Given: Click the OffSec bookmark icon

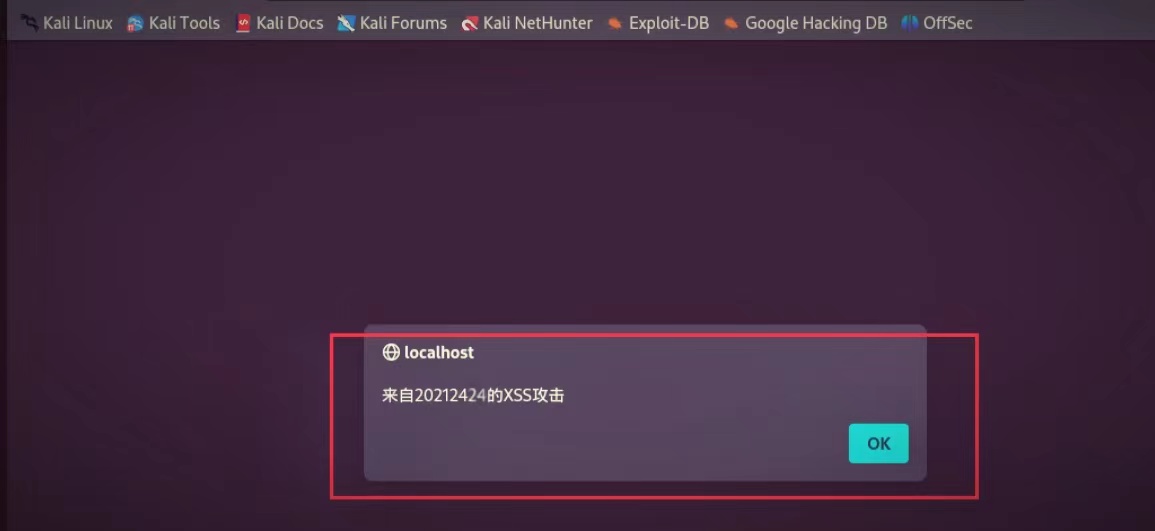Looking at the screenshot, I should 910,24.
